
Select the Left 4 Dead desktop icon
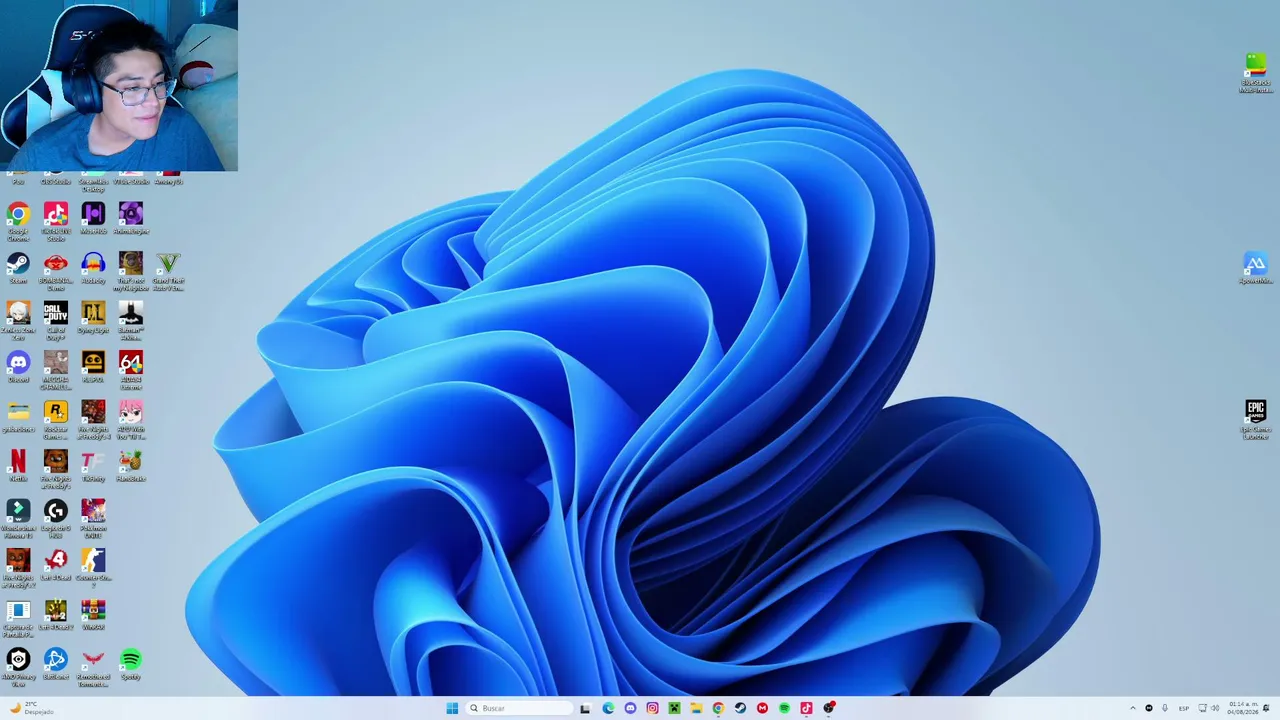click(56, 564)
